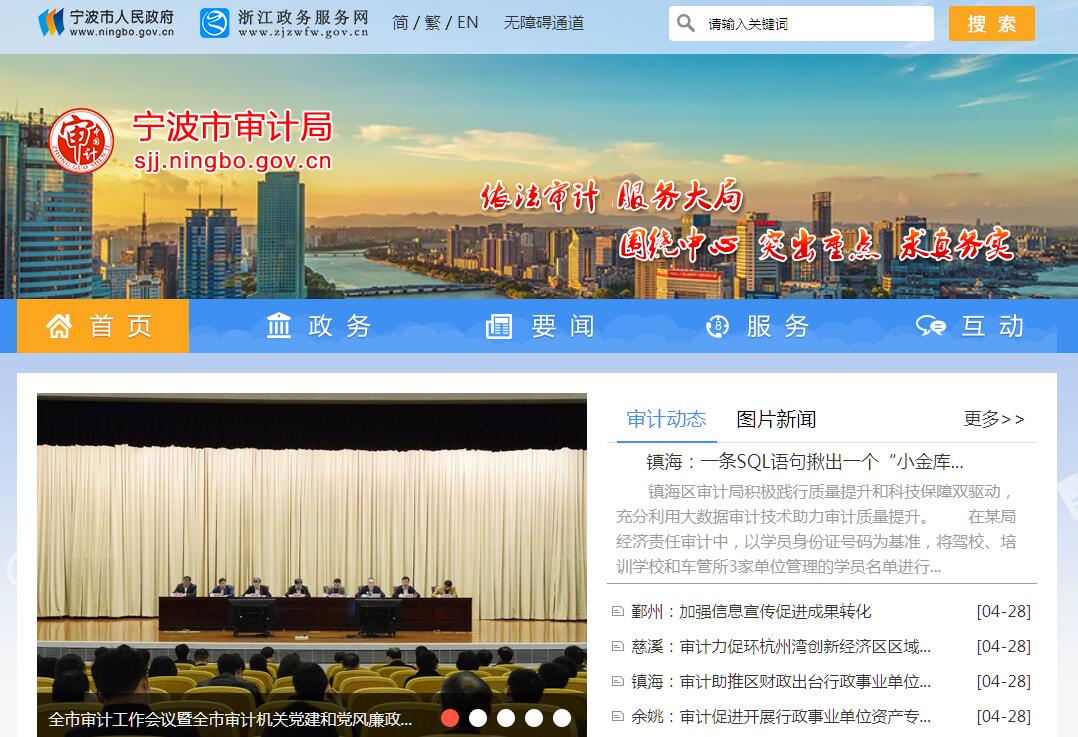Click the [04-28] date on 余姚 row
Image resolution: width=1078 pixels, height=737 pixels.
pos(1004,716)
